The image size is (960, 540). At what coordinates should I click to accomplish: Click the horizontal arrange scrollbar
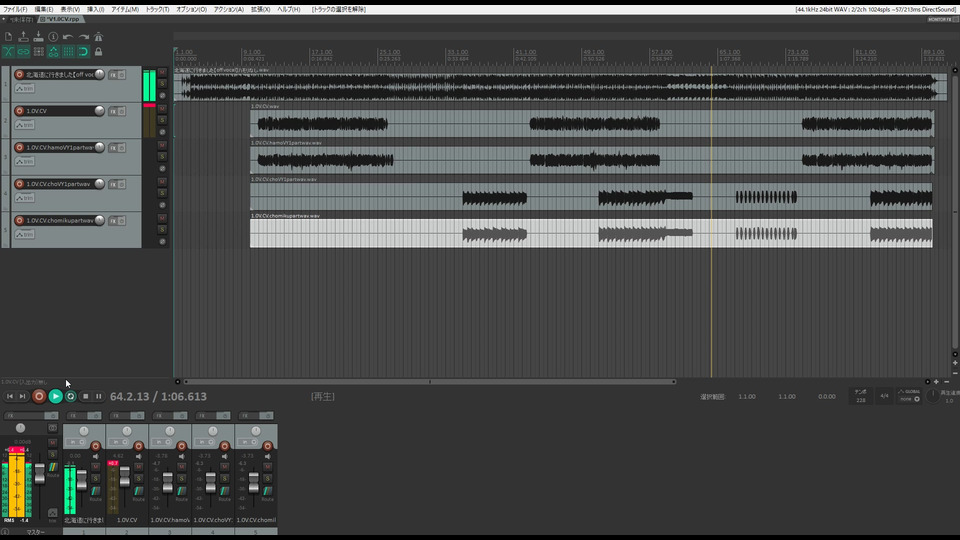[430, 381]
